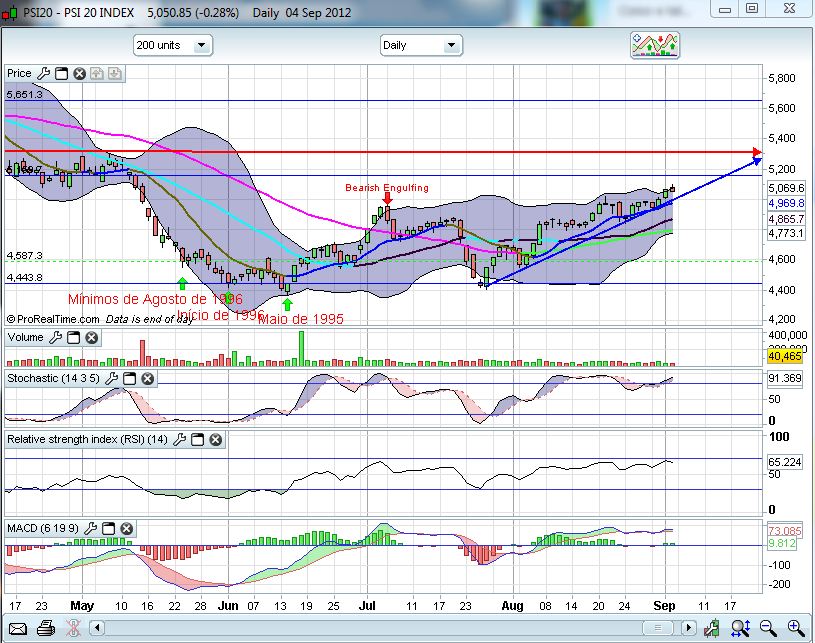Viewport: 815px width, 643px height.
Task: Open MACD indicator settings wrench
Action: point(90,529)
